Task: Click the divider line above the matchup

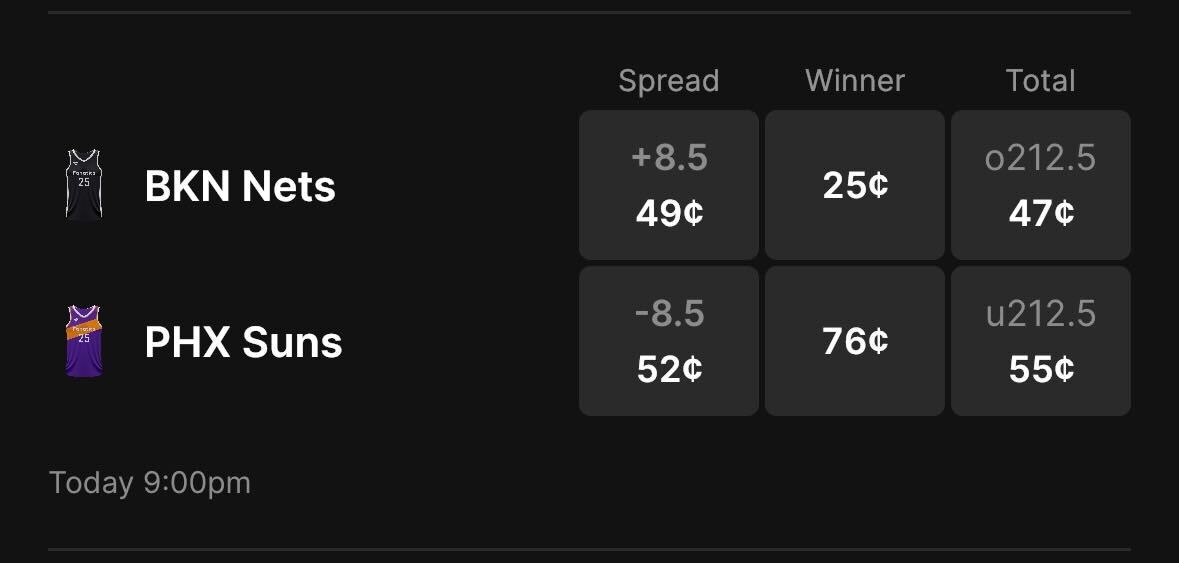Action: tap(589, 12)
